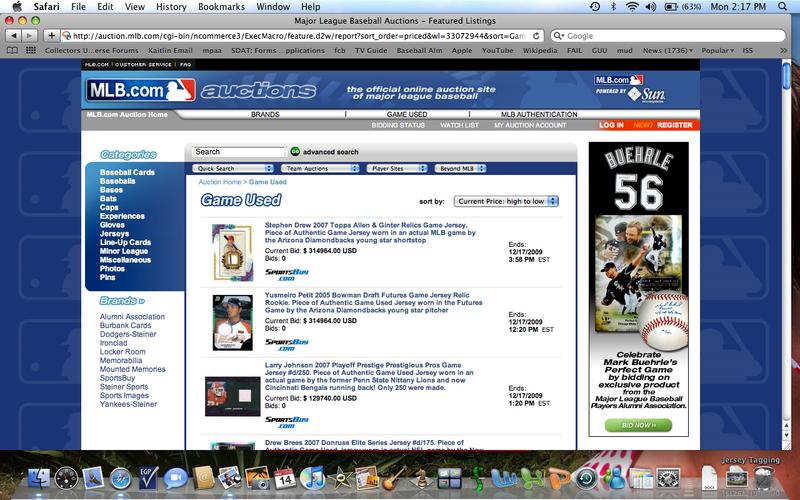
Task: Select the MLB AUTHENTICATION tab
Action: pos(539,114)
